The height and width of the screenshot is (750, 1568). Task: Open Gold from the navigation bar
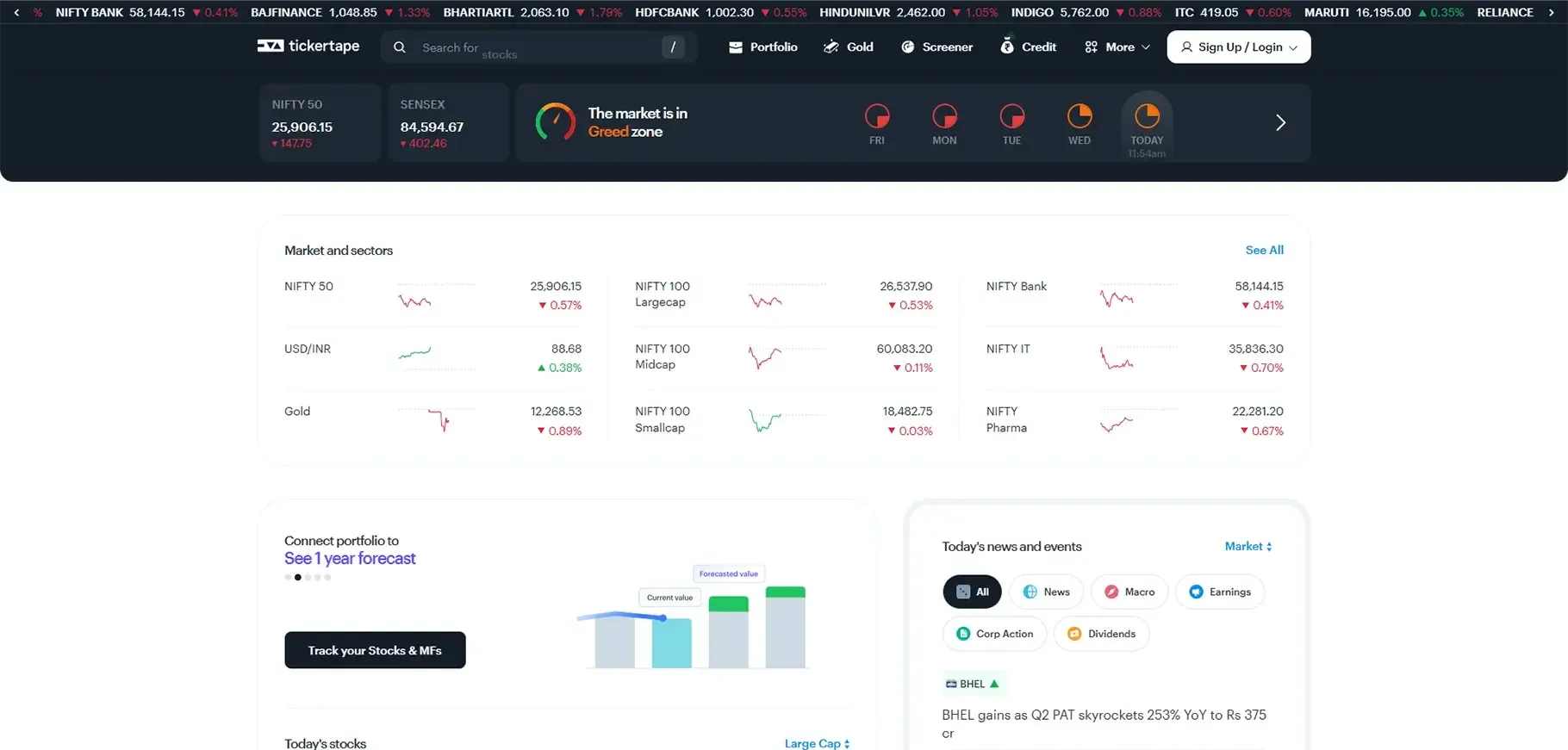[849, 47]
